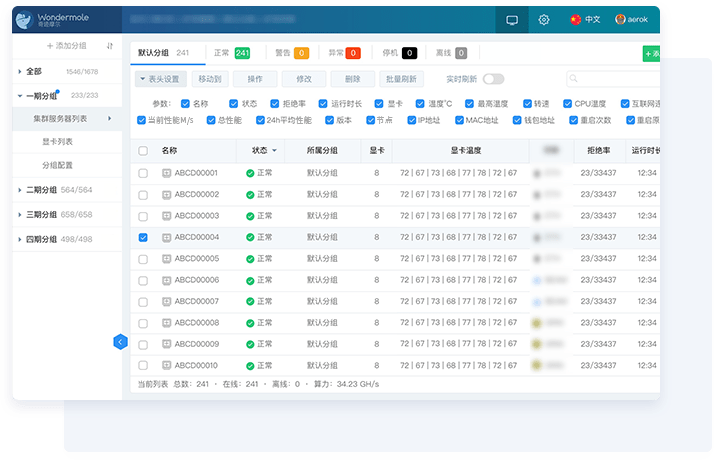Open settings via the gear icon
Viewport: 714px width, 460px height.
(x=544, y=19)
